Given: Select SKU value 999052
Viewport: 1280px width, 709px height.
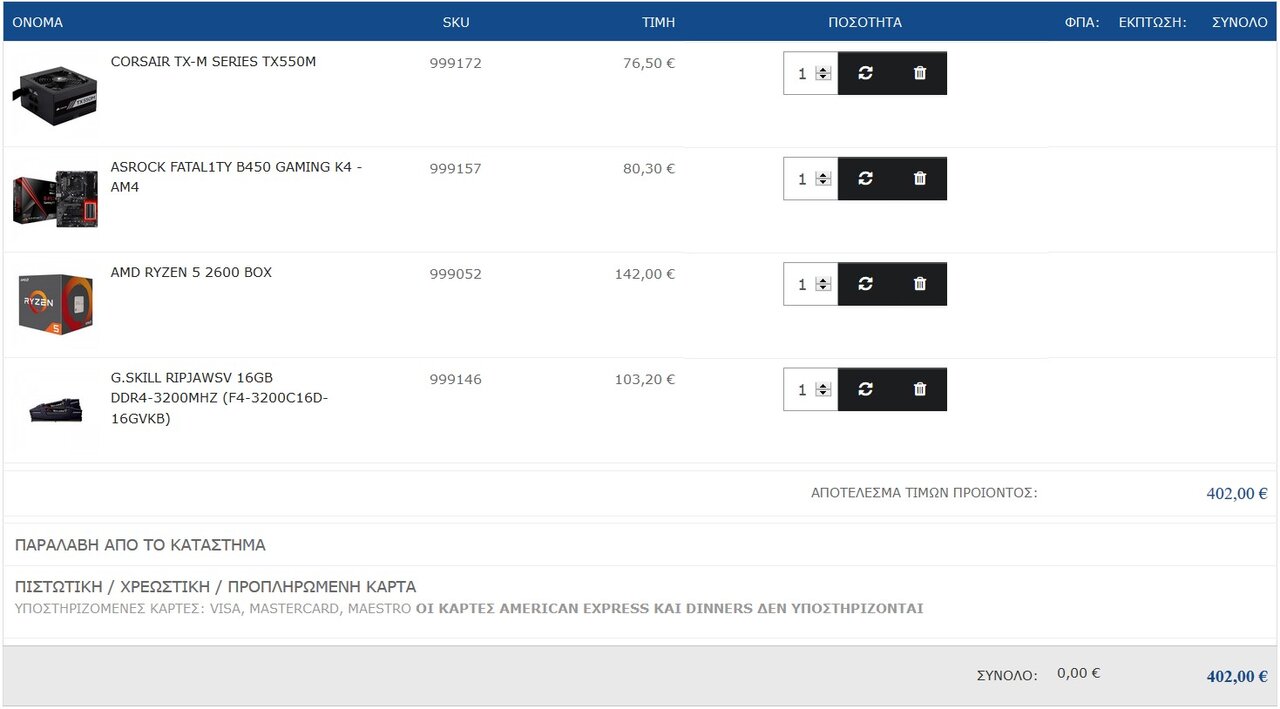Looking at the screenshot, I should [456, 274].
